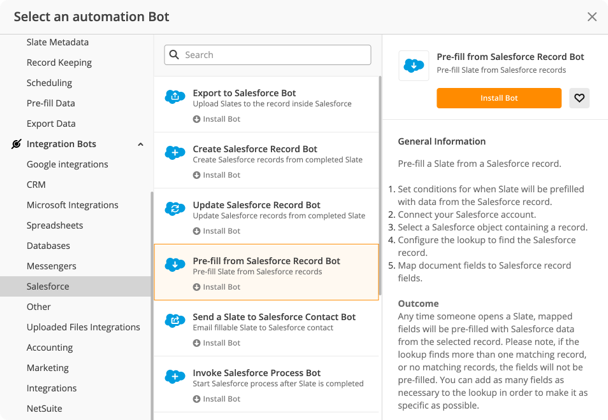Image resolution: width=608 pixels, height=420 pixels.
Task: Select Pre-fill from Salesforce Record Bot list title
Action: click(266, 261)
